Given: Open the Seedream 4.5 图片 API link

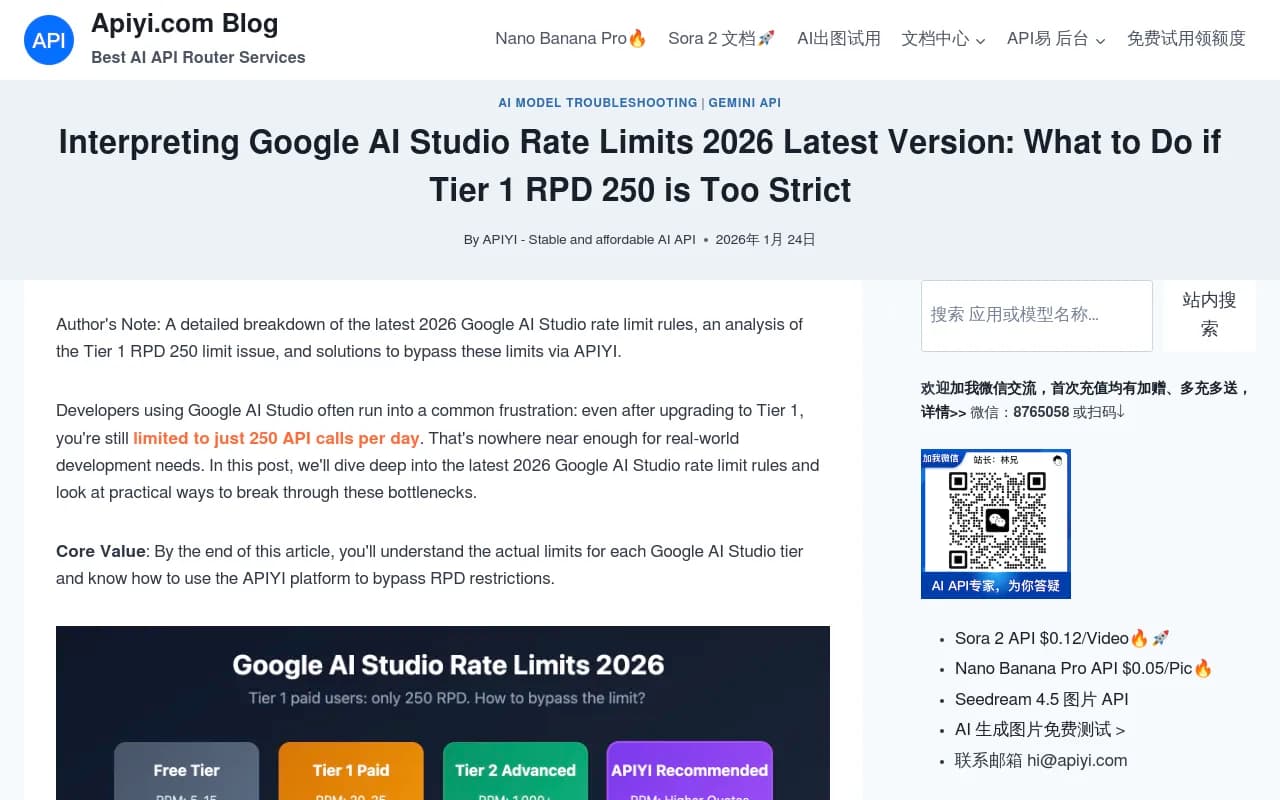Looking at the screenshot, I should tap(1041, 699).
